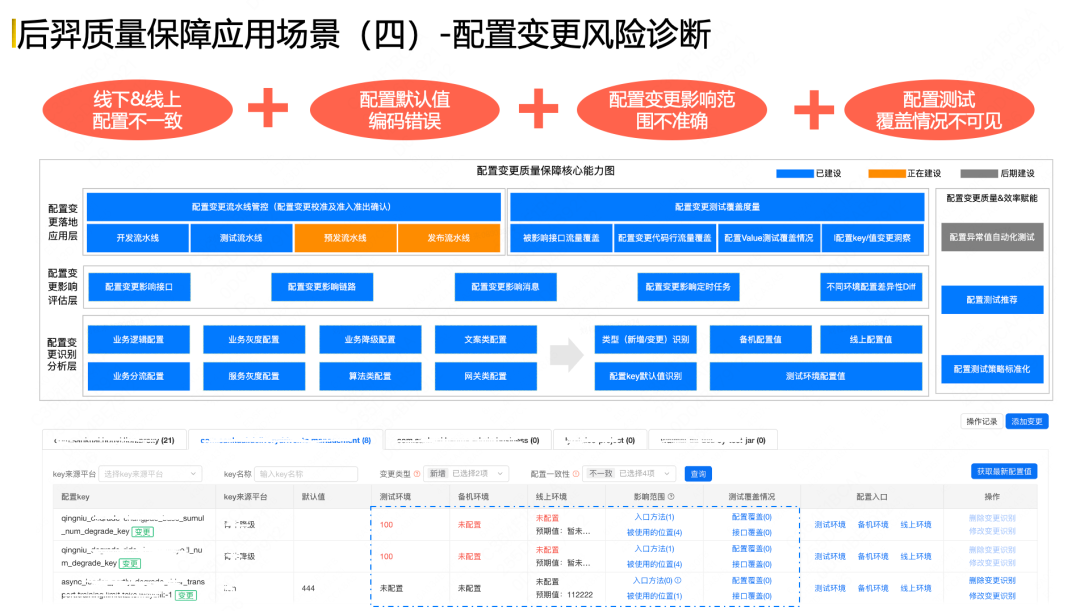Image resolution: width=1080 pixels, height=611 pixels.
Task: Open the 被使用的位置(1) link
Action: pos(654,596)
